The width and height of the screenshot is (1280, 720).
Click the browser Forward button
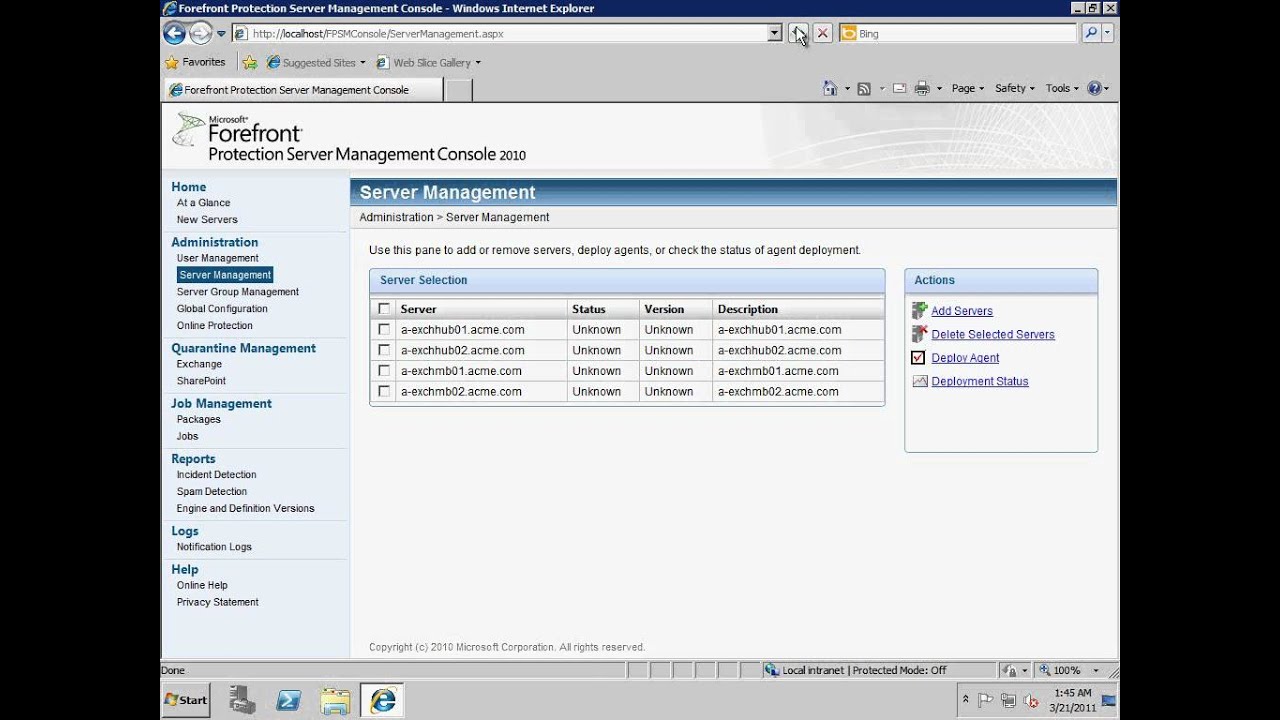click(x=201, y=33)
